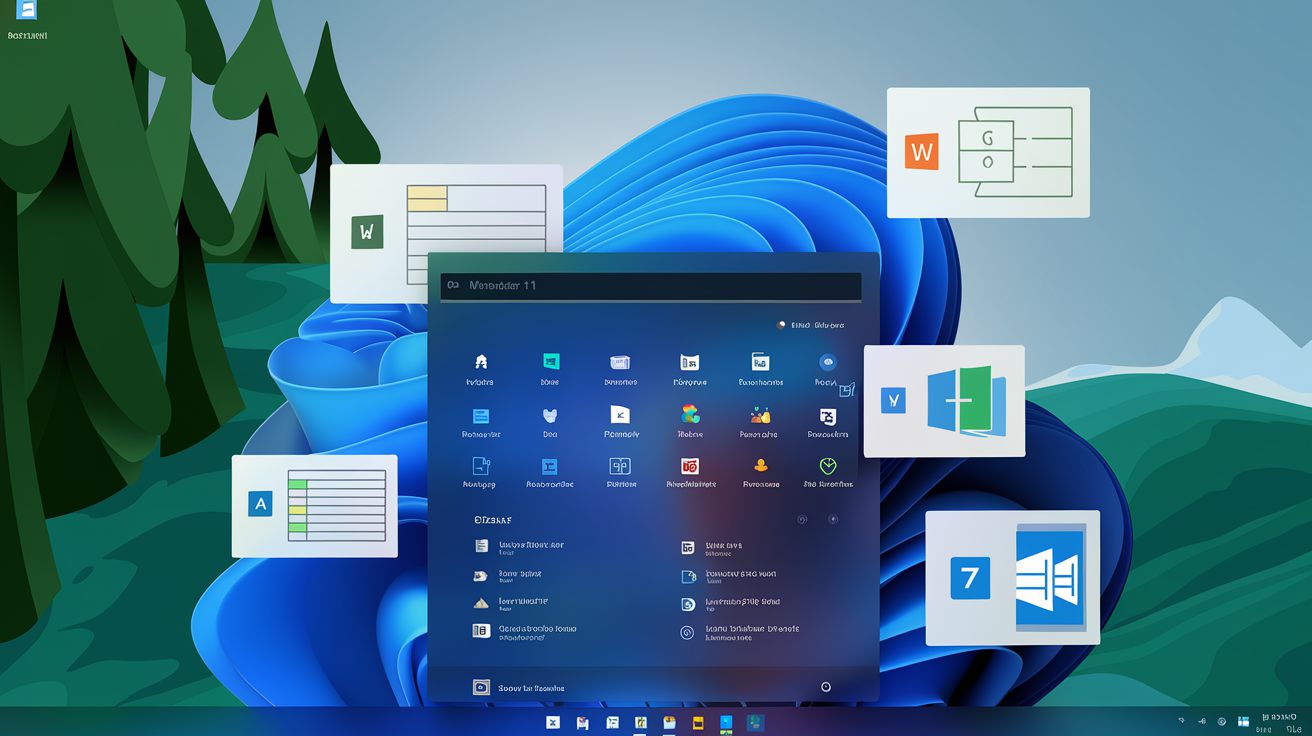Open the two-pane outline app icon
Screen dimensions: 1312x736
pyautogui.click(x=619, y=466)
